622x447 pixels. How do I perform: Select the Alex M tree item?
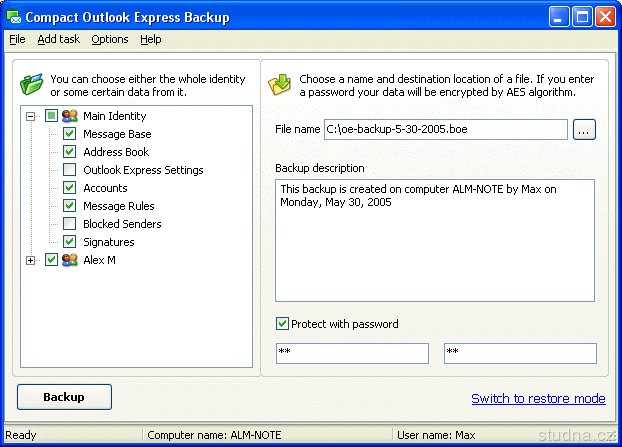pos(99,260)
